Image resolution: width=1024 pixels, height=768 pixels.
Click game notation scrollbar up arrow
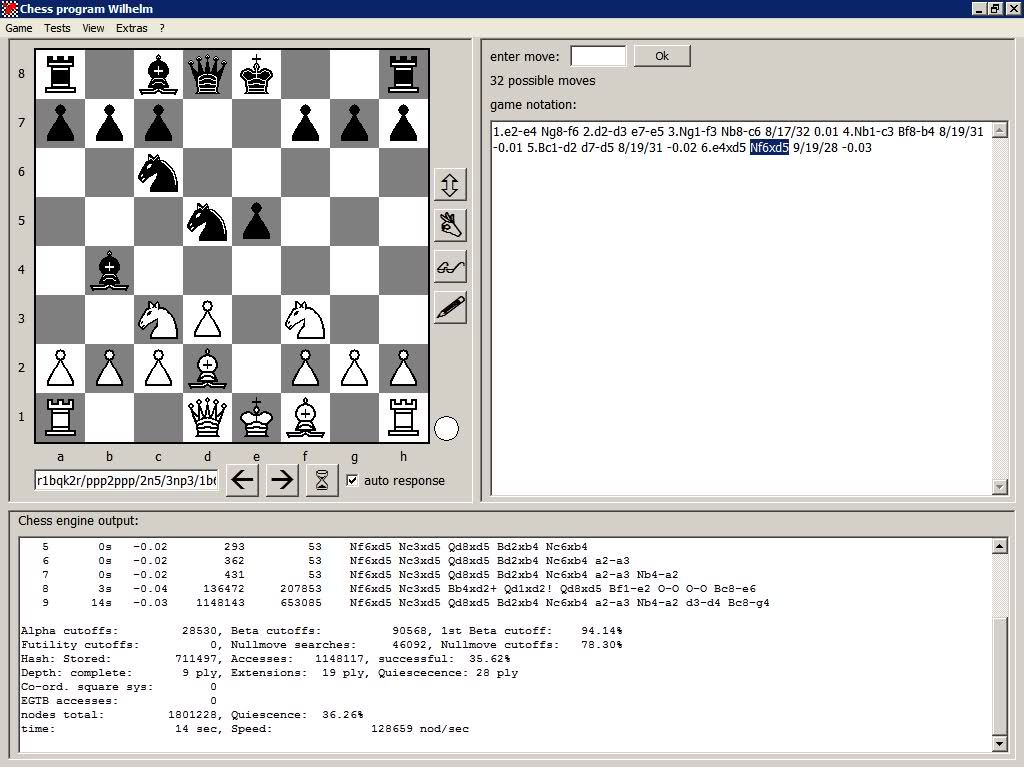tap(999, 130)
